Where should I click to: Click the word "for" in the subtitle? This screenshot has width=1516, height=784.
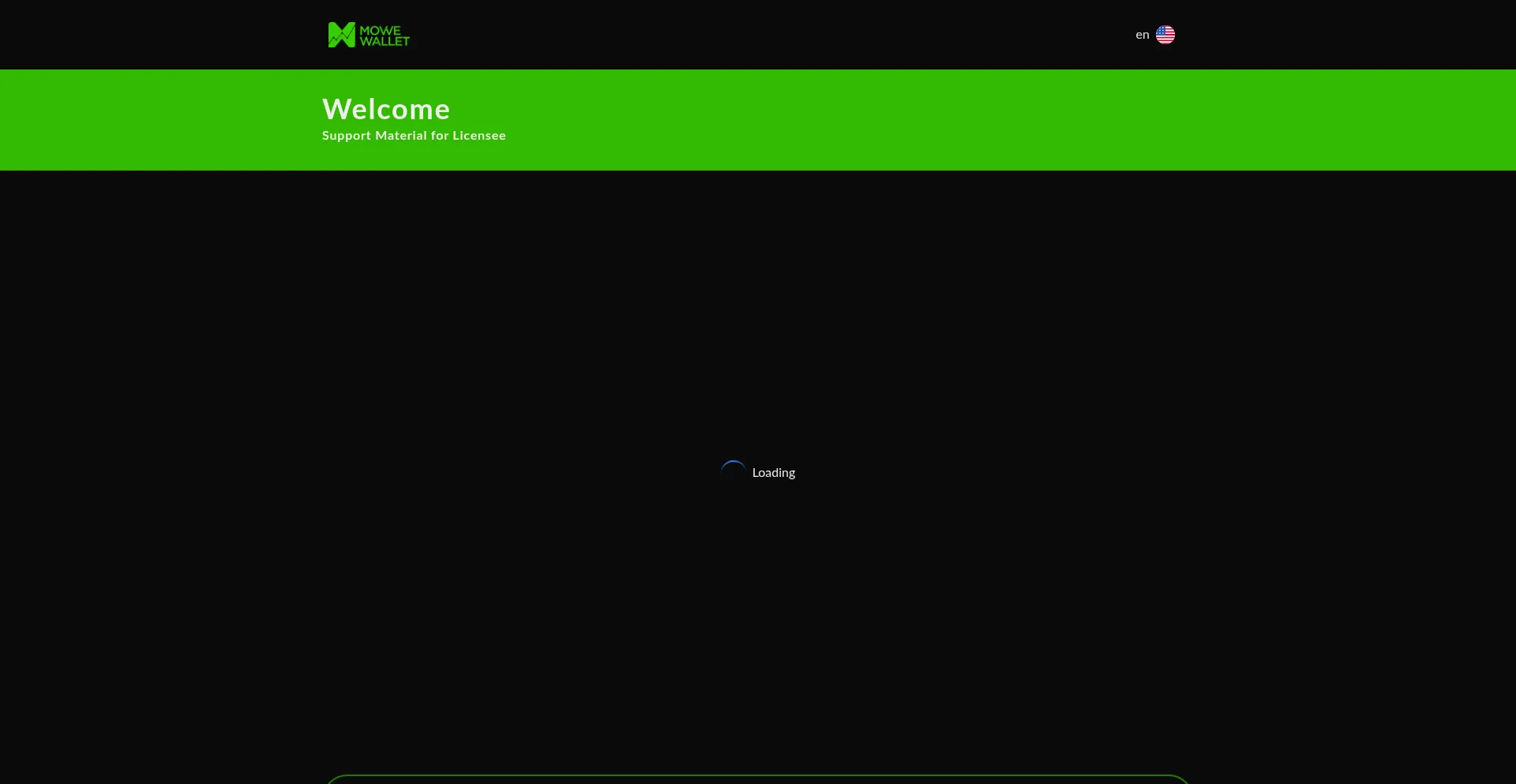coord(439,136)
